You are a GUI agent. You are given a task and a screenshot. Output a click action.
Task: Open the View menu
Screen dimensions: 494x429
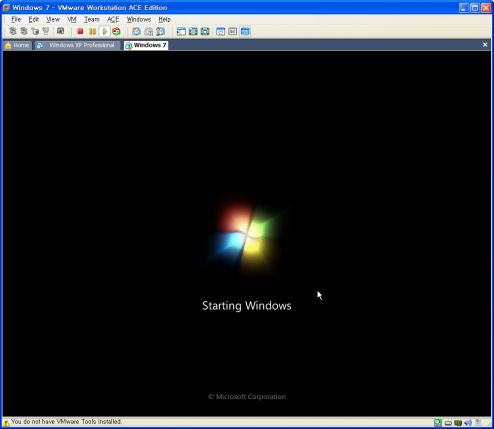[x=53, y=19]
